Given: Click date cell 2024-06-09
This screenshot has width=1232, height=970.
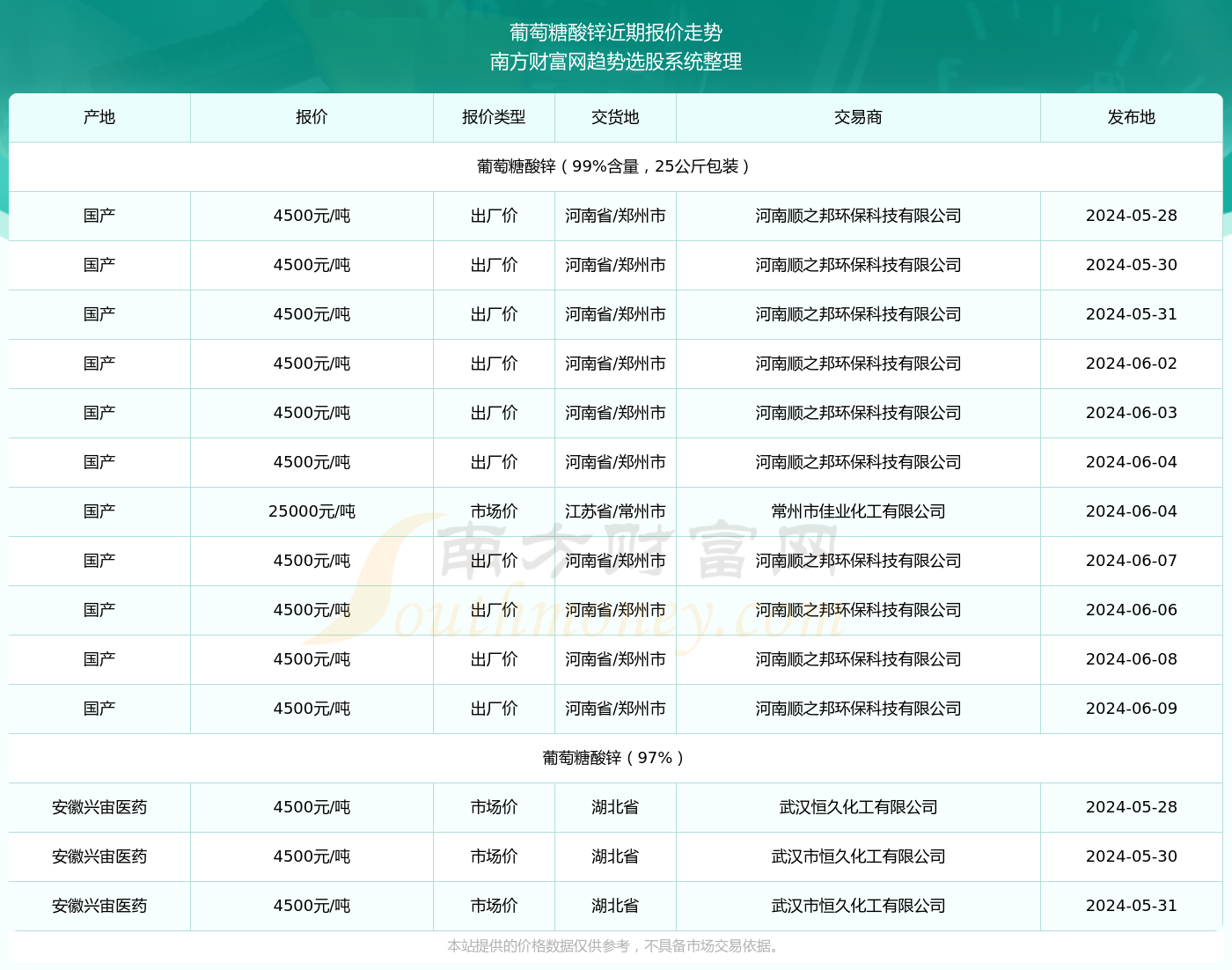Looking at the screenshot, I should click(x=1132, y=709).
